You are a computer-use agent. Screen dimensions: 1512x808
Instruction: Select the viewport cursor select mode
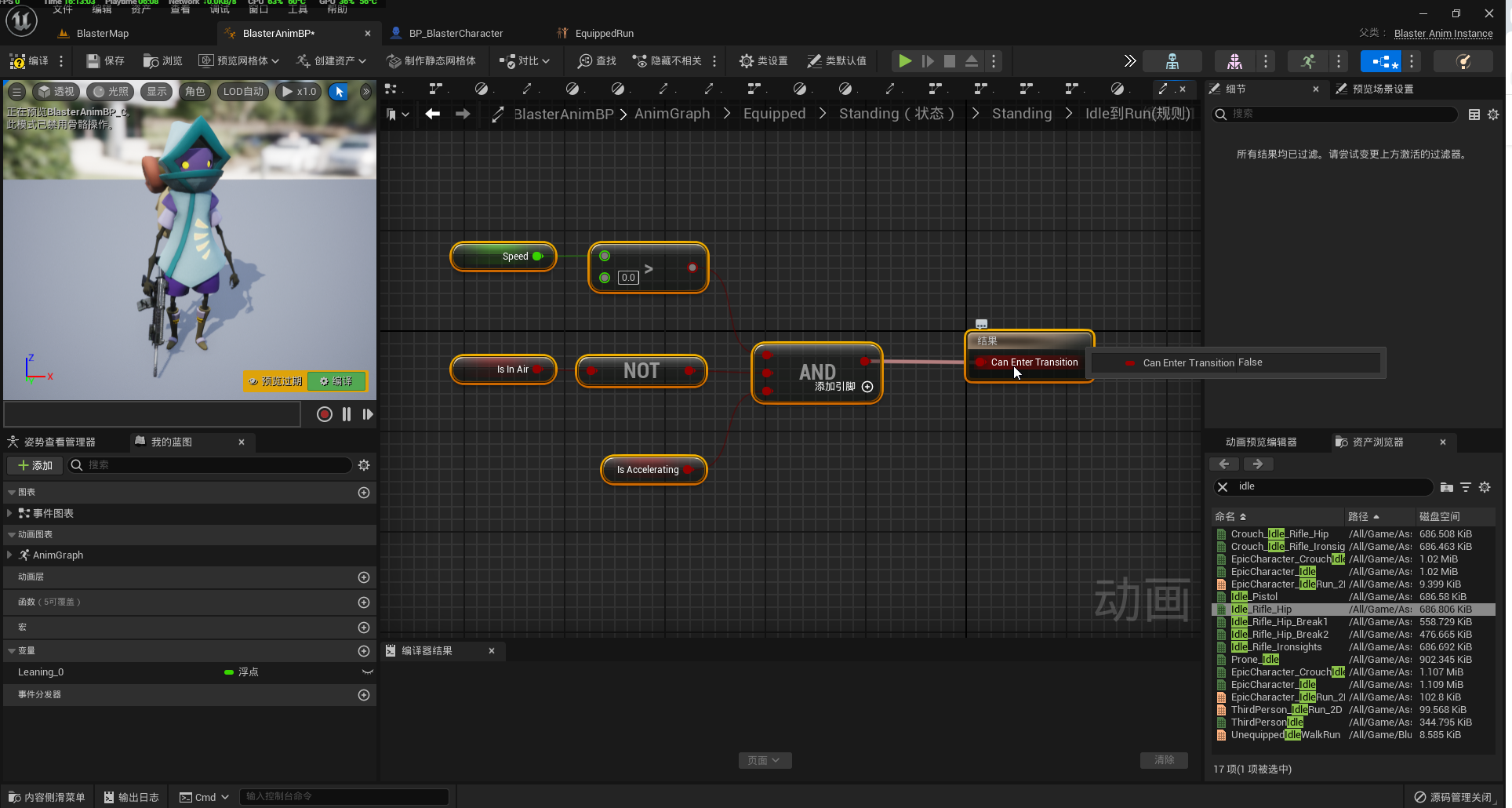point(340,92)
